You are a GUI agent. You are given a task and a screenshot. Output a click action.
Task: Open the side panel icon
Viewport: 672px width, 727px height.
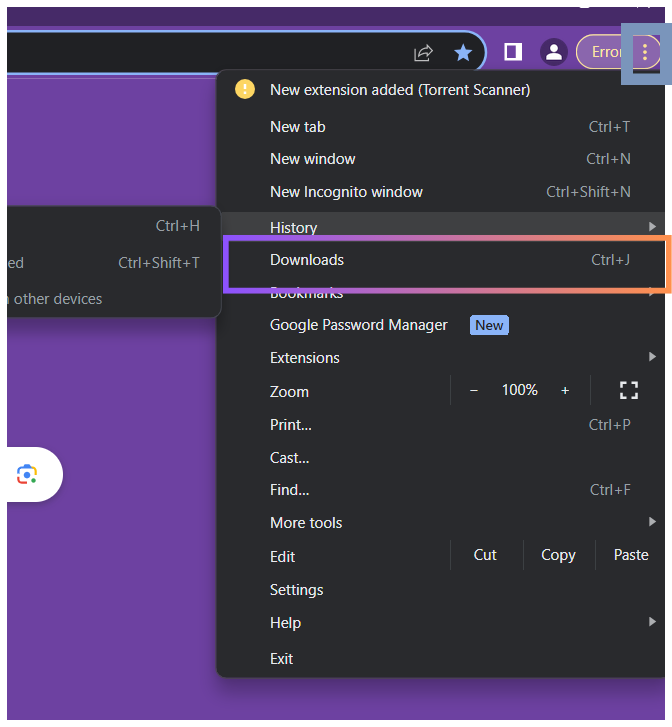click(x=513, y=51)
